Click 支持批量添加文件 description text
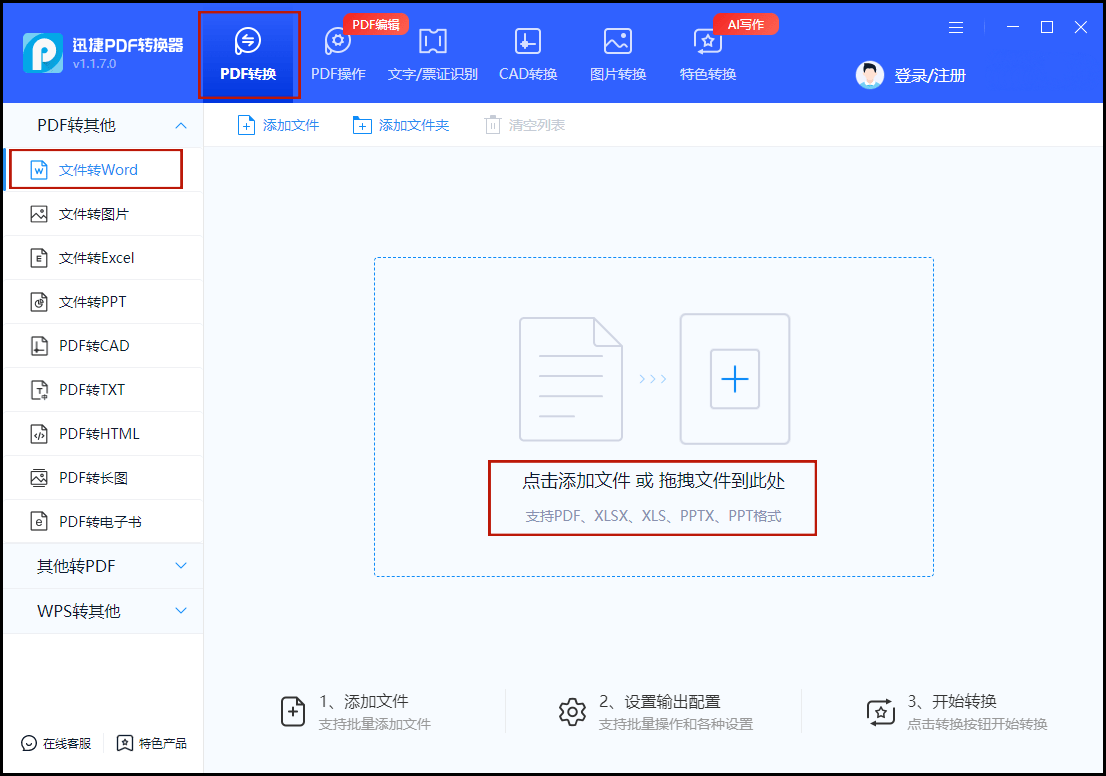 375,725
